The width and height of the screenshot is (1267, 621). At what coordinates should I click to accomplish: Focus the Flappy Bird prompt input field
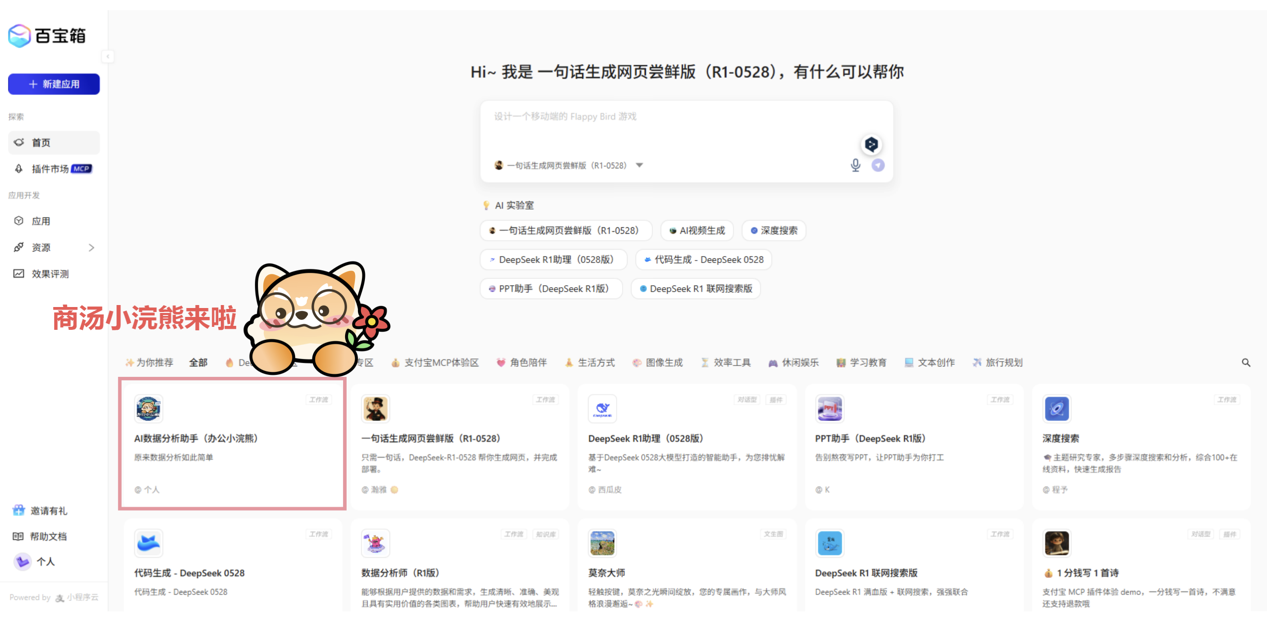[x=686, y=117]
